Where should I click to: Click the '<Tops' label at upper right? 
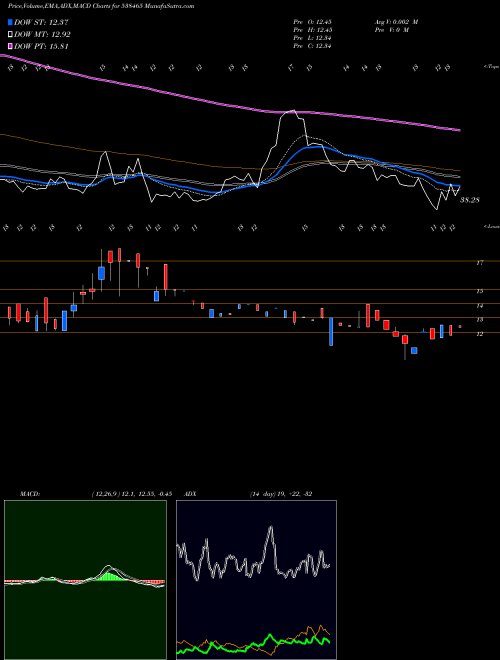click(x=492, y=67)
